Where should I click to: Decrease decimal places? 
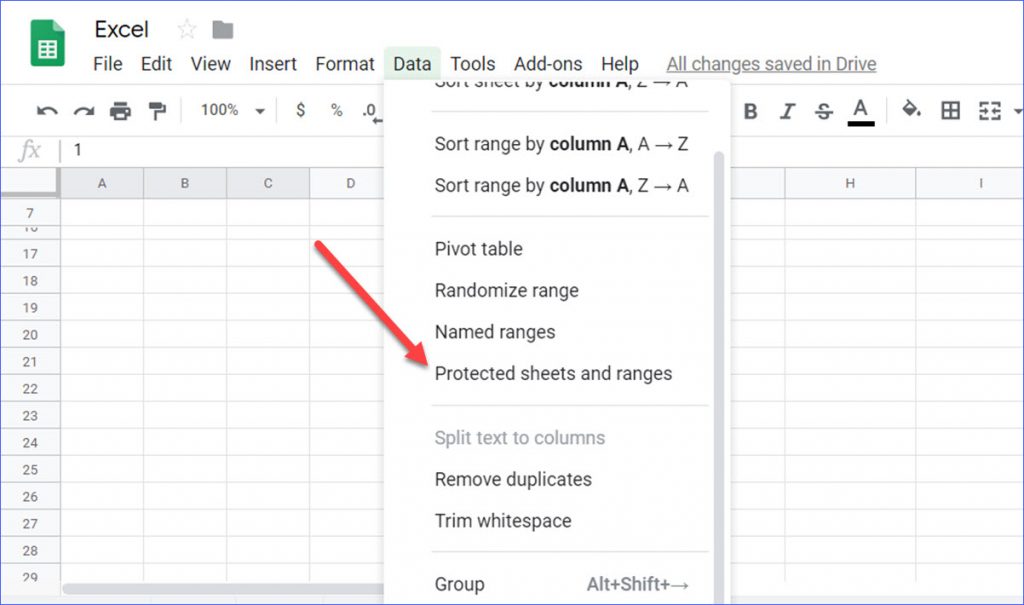click(x=372, y=110)
